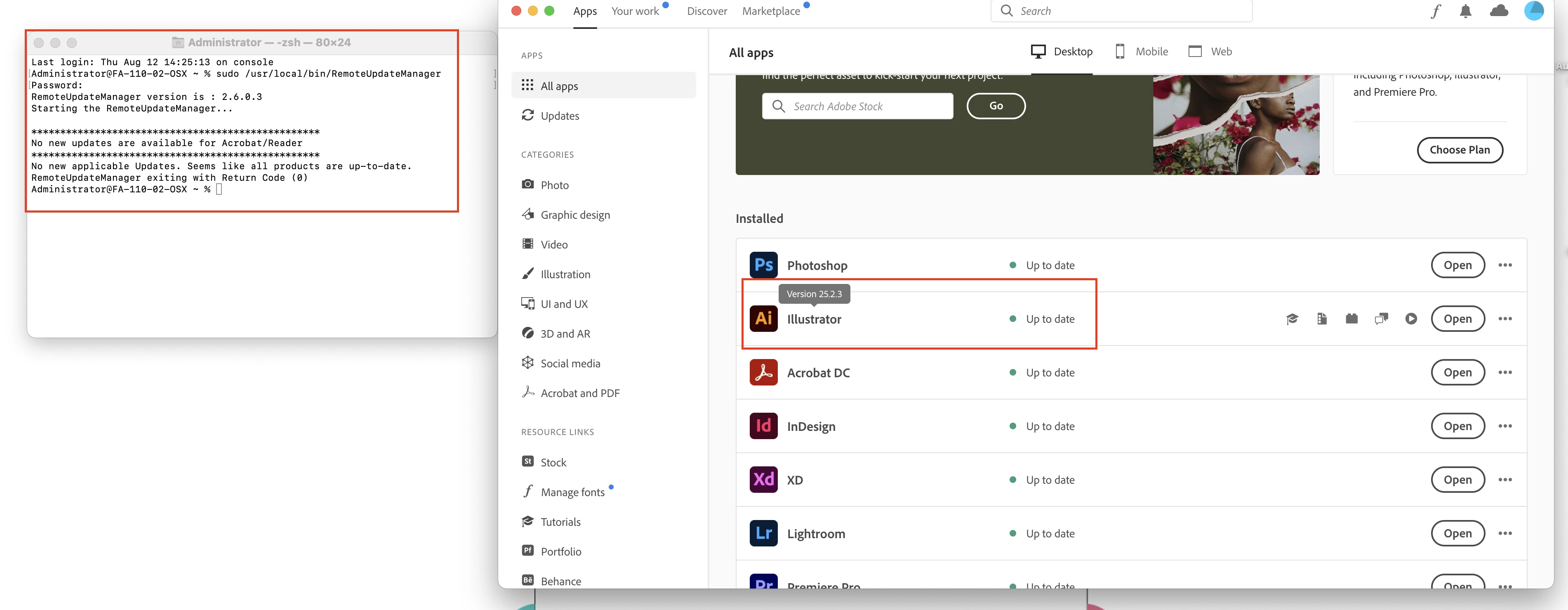1568x610 pixels.
Task: Switch to the Marketplace tab
Action: pyautogui.click(x=771, y=11)
